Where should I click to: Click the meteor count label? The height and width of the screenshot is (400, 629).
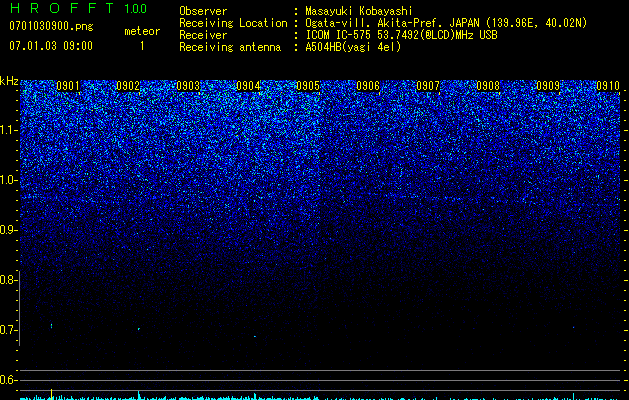pos(142,31)
